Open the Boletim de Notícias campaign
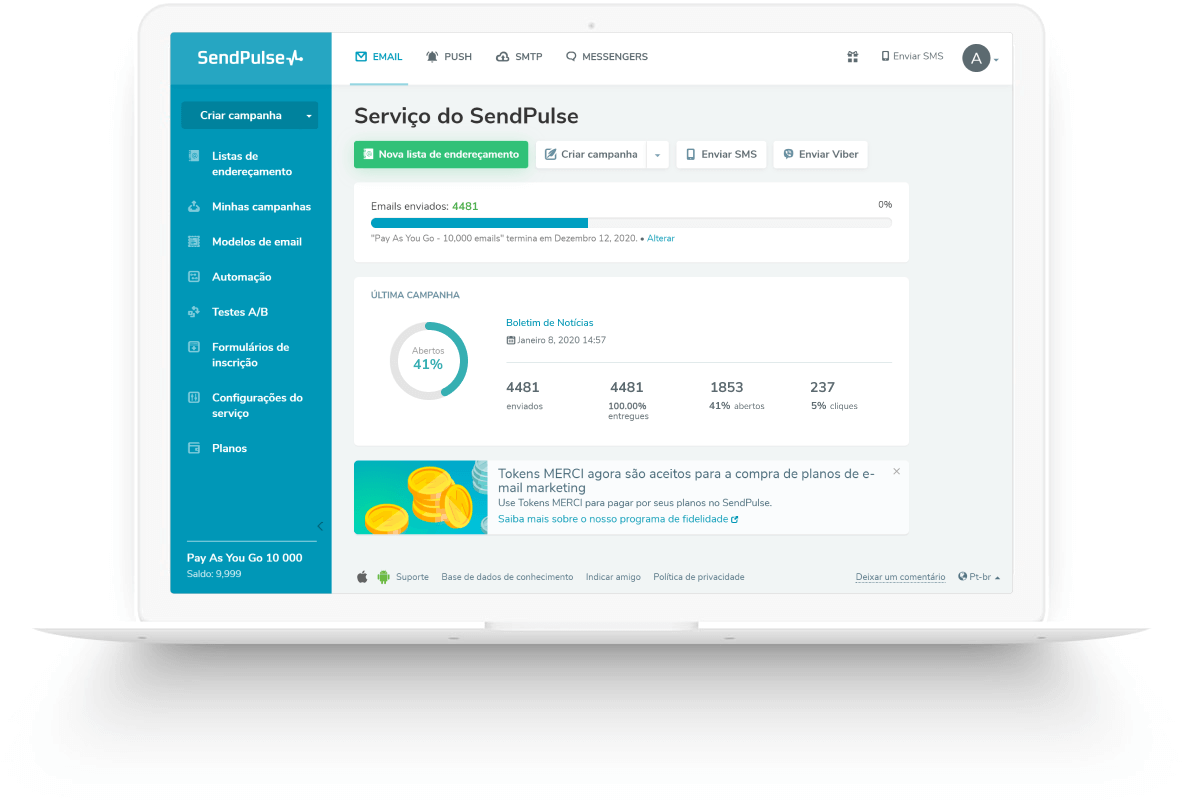1183x800 pixels. pyautogui.click(x=549, y=322)
